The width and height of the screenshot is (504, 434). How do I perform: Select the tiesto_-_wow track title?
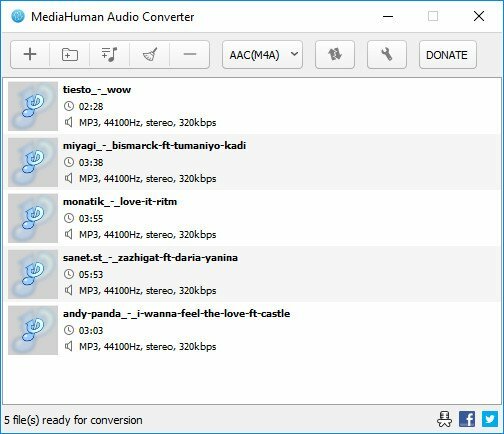point(97,90)
